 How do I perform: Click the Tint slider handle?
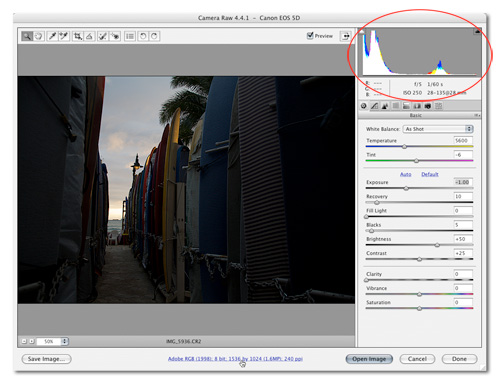pos(416,161)
